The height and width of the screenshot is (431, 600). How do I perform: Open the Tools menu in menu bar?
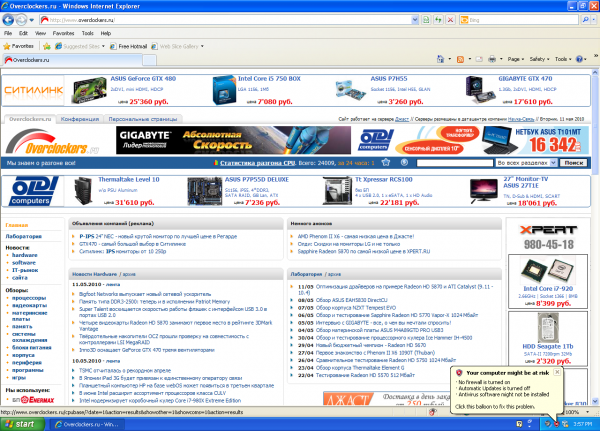pyautogui.click(x=87, y=33)
